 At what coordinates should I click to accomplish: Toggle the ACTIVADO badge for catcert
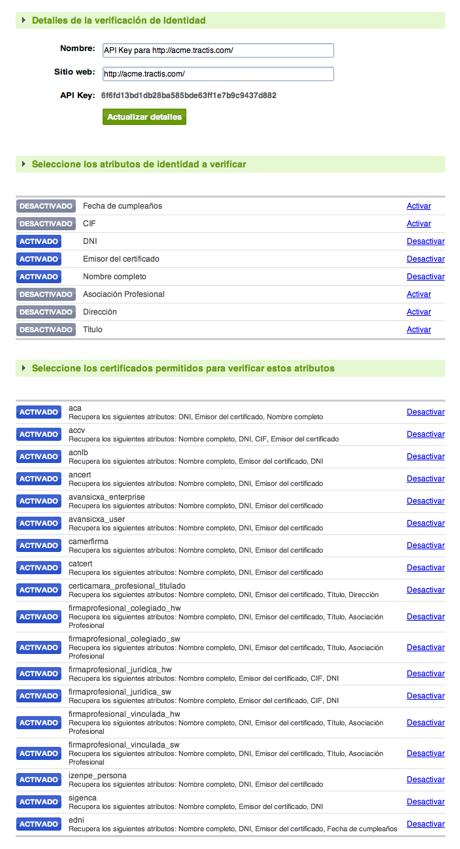pos(38,567)
